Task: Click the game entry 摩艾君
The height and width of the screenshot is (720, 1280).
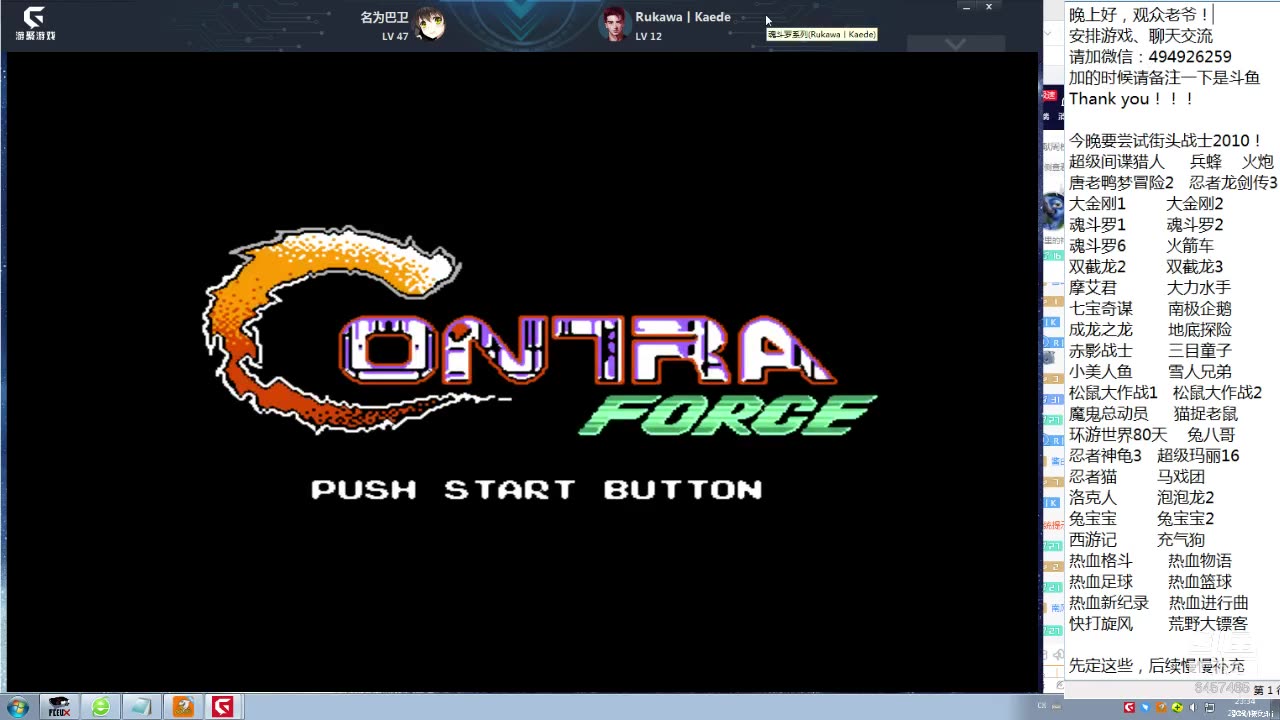Action: [1093, 288]
